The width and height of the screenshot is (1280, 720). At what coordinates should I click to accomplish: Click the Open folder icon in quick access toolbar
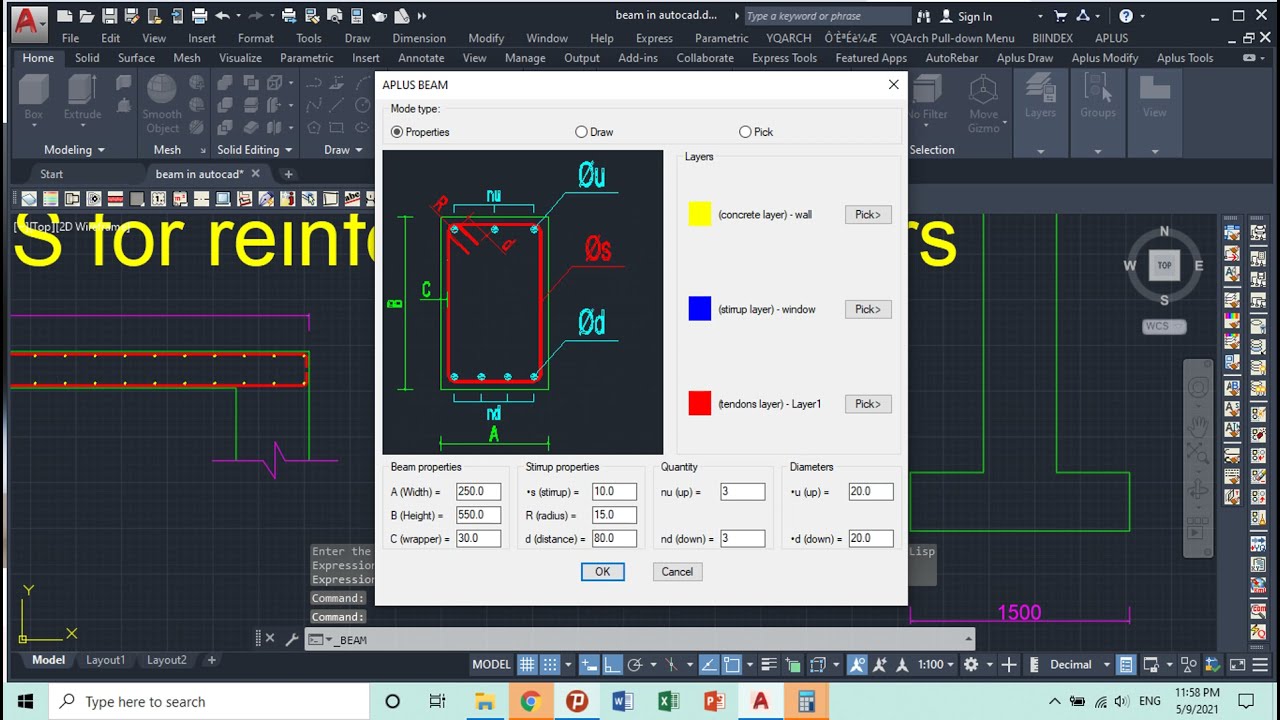click(x=87, y=16)
